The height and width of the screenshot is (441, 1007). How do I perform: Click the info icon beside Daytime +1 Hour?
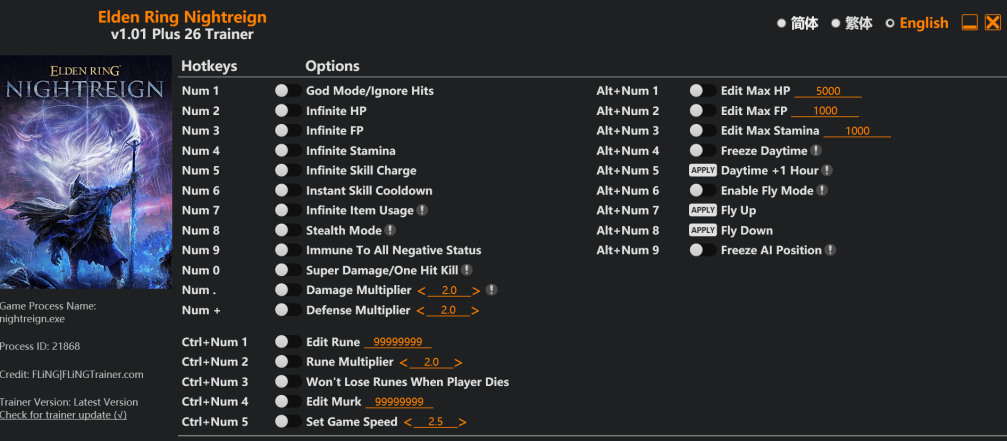[827, 170]
